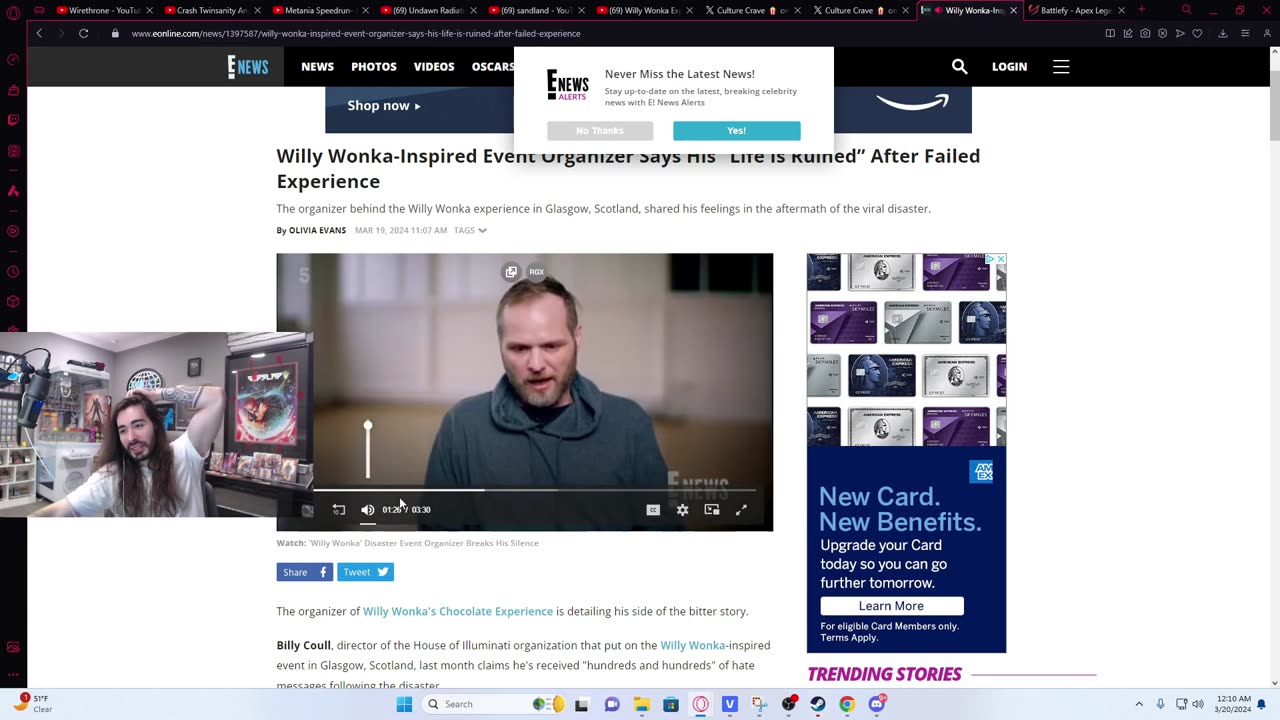Reload the current page
This screenshot has height=720, width=1280.
[83, 33]
